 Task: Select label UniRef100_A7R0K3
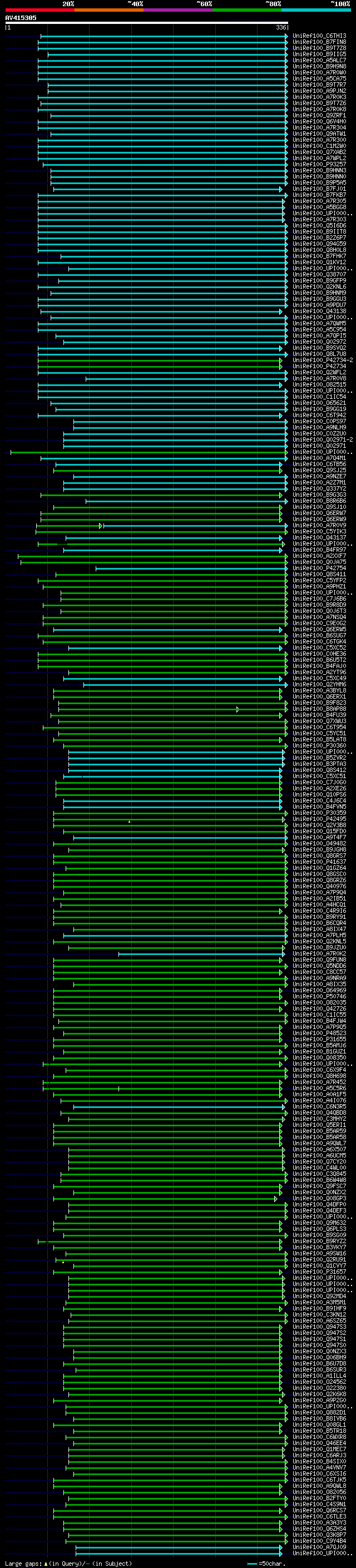pos(319,97)
